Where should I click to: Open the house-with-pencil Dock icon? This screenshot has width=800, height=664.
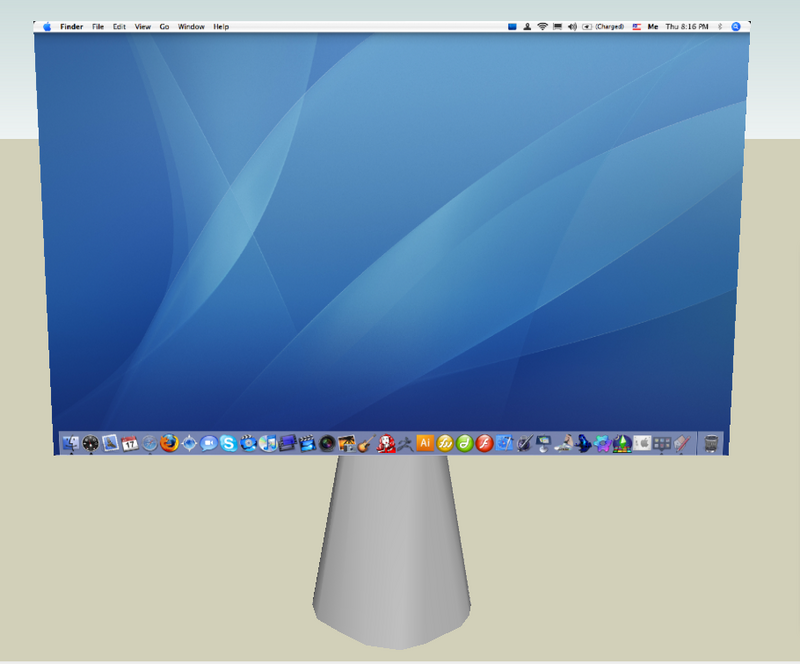pos(682,443)
